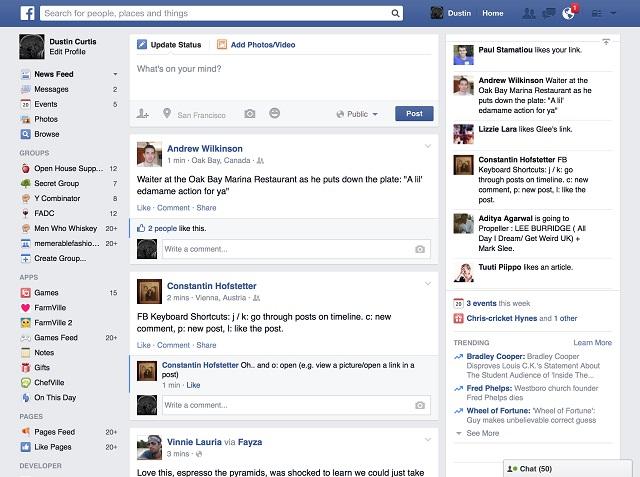
Task: Like Andrew Wilkinson's post
Action: [144, 208]
